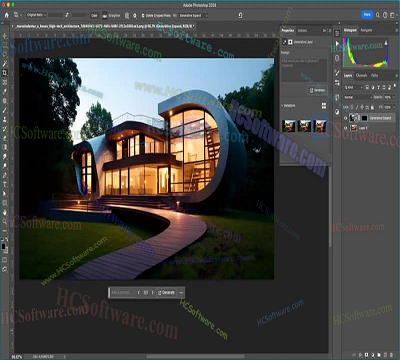Viewport: 400px width, 360px height.
Task: Open crop overlay grid options
Action: [127, 15]
